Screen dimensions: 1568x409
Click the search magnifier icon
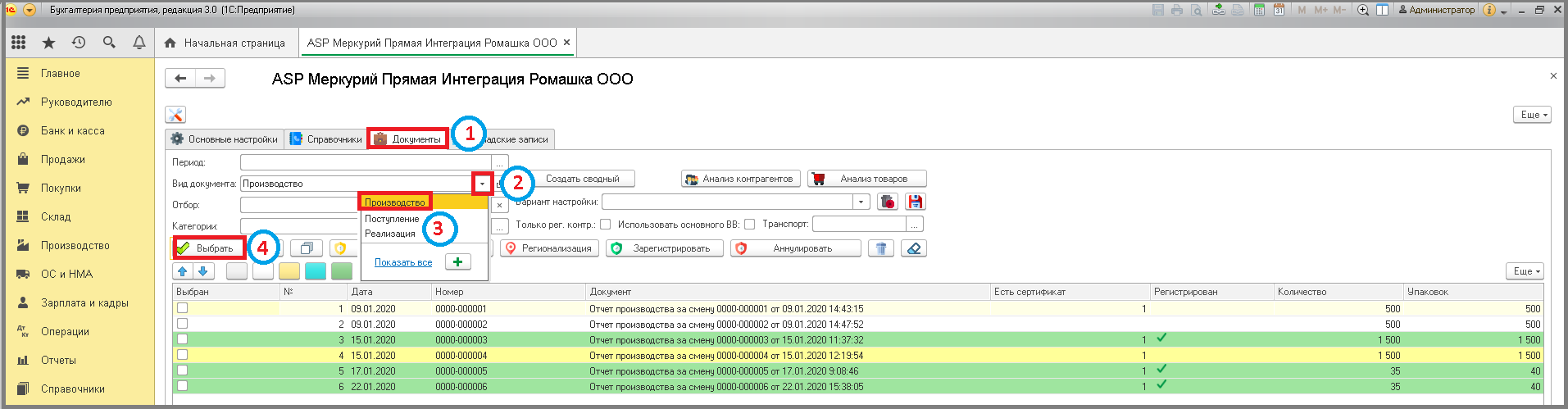(x=109, y=43)
